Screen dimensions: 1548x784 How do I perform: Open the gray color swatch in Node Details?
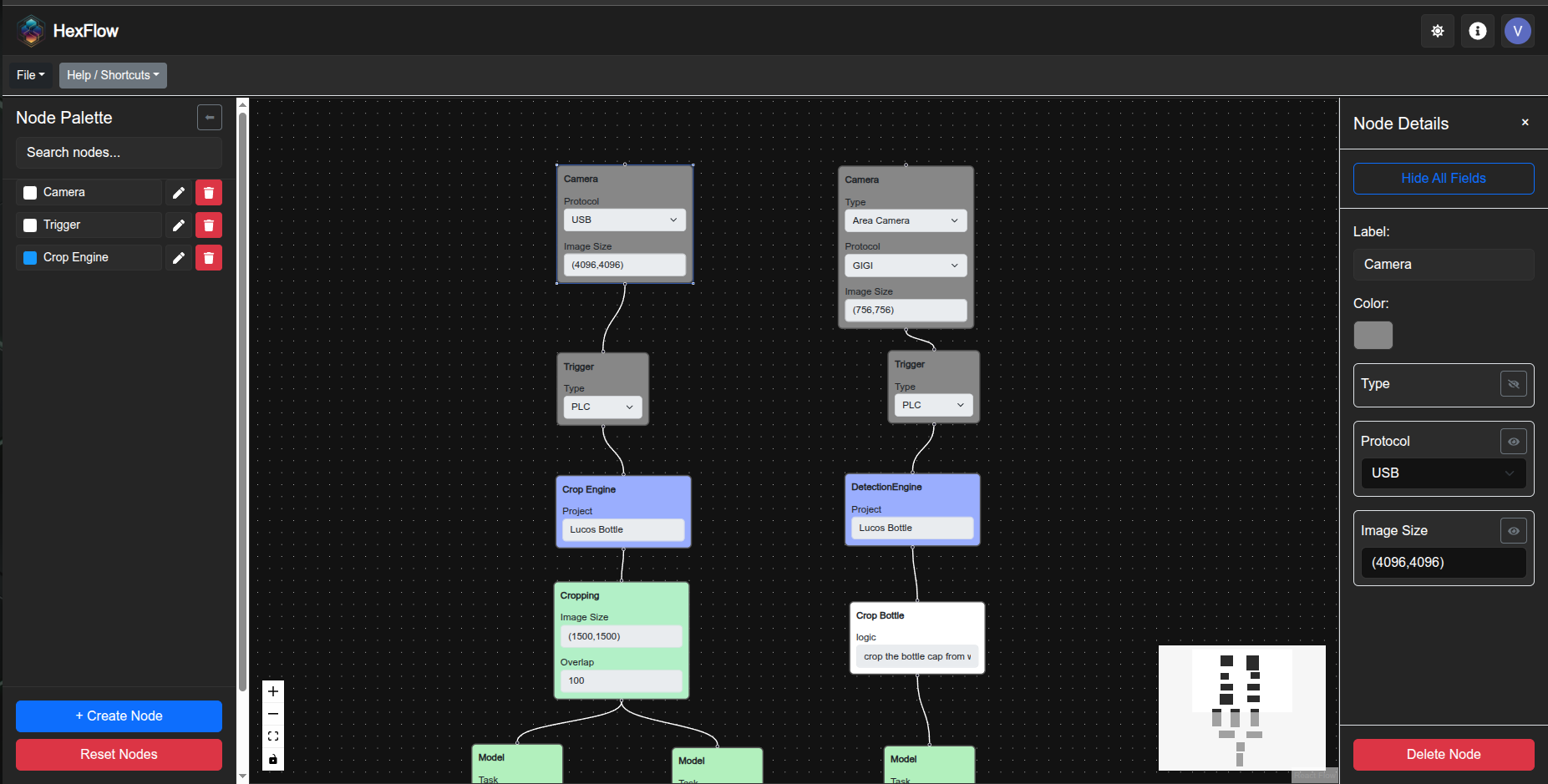(x=1373, y=335)
